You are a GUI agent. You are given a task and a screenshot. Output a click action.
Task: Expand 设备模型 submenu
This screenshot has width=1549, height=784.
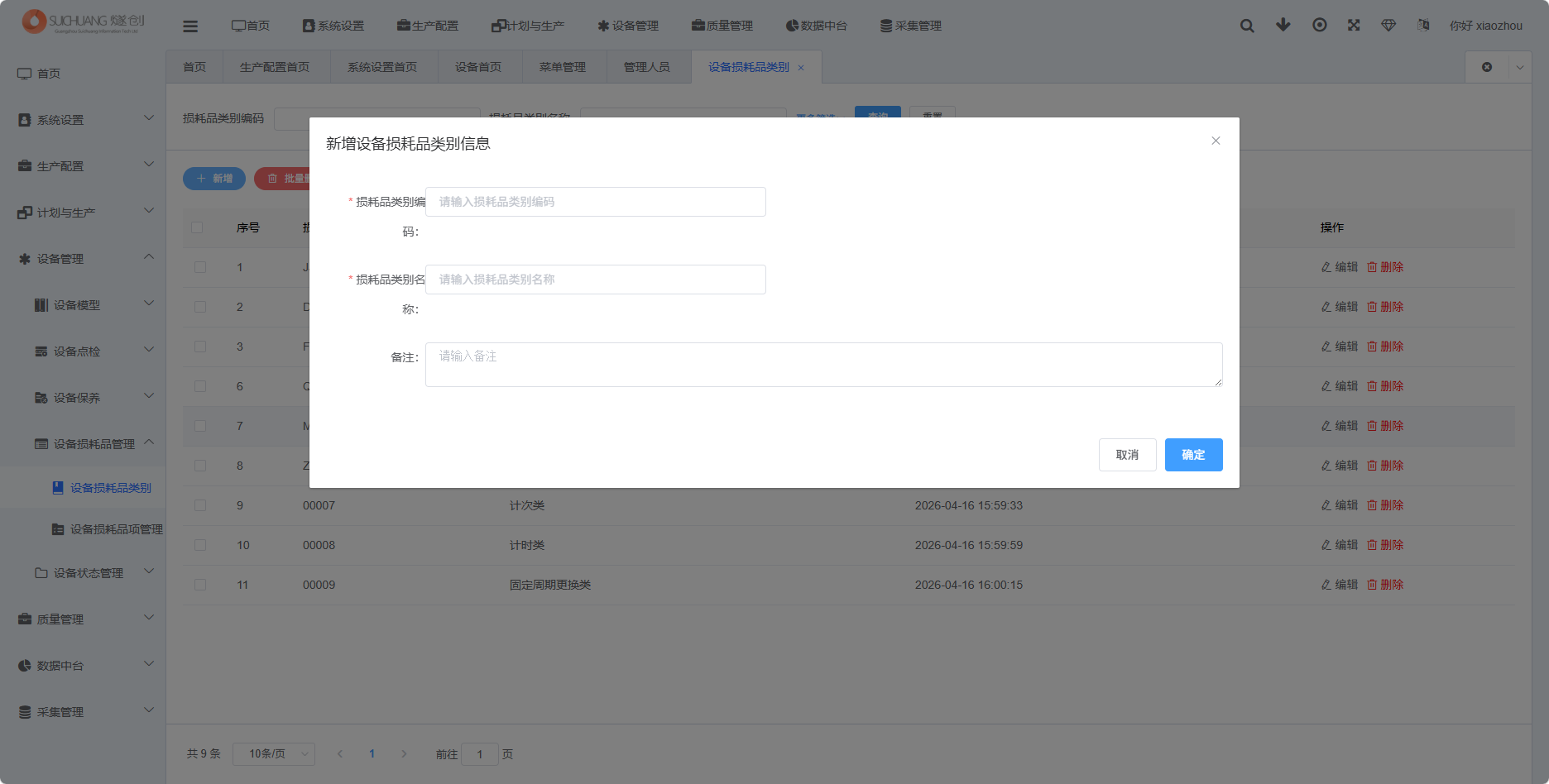click(x=83, y=305)
